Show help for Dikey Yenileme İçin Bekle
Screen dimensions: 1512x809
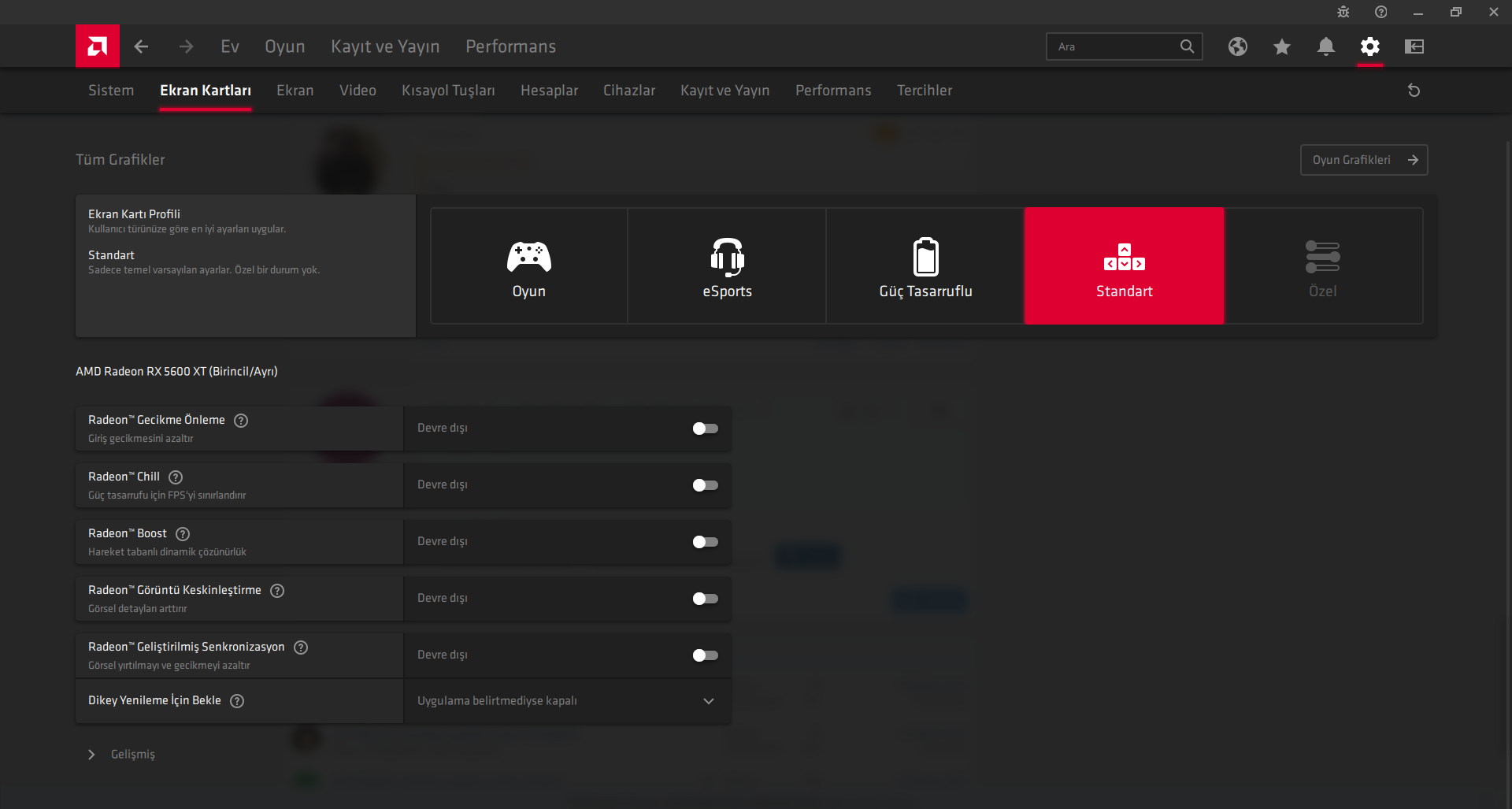tap(237, 701)
